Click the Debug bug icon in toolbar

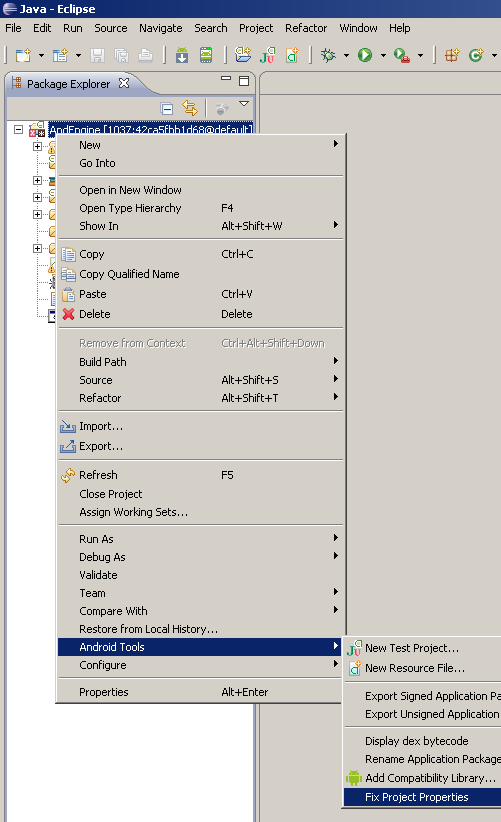pos(328,55)
